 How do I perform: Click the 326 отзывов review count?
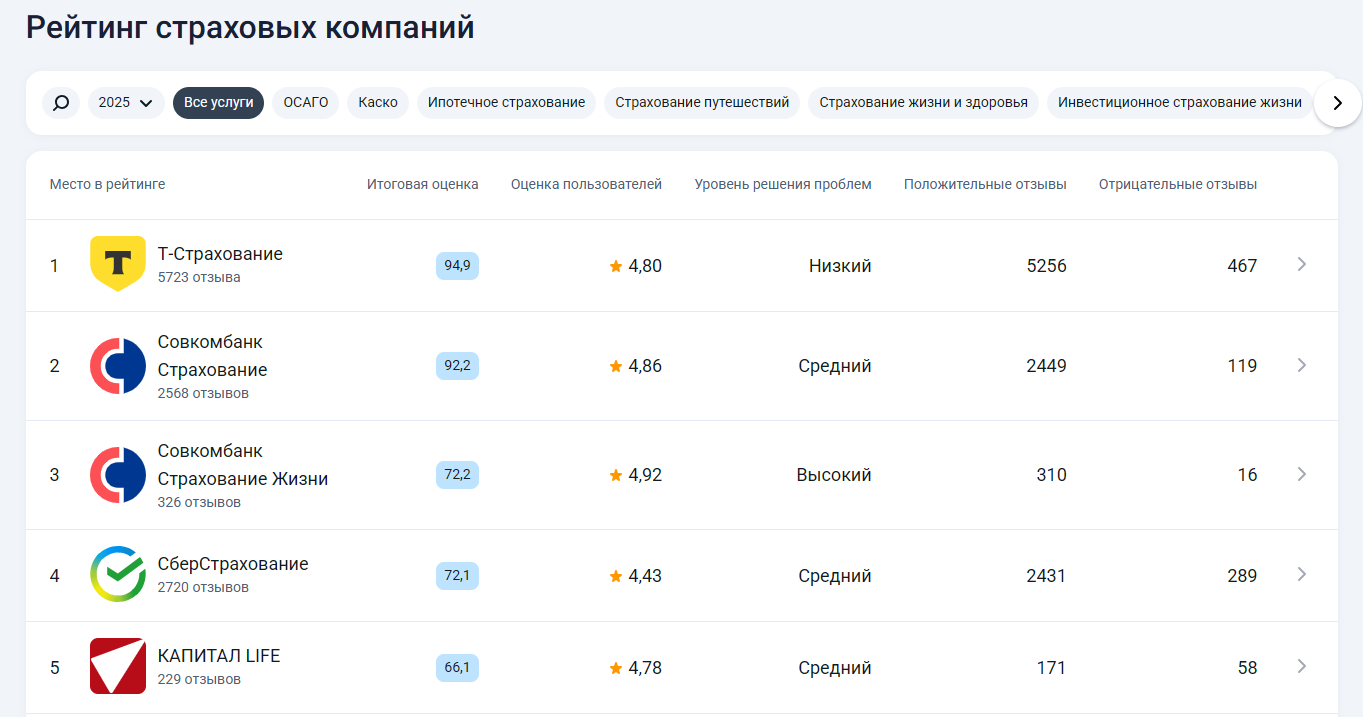[x=199, y=503]
